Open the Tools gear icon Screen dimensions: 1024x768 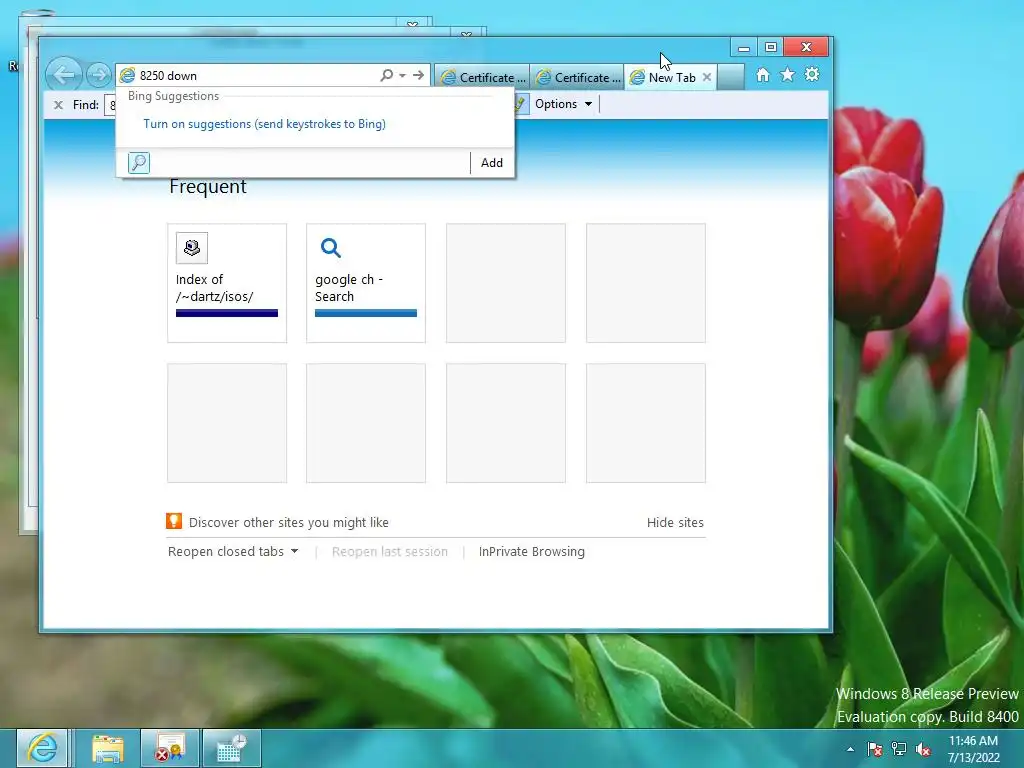coord(812,74)
